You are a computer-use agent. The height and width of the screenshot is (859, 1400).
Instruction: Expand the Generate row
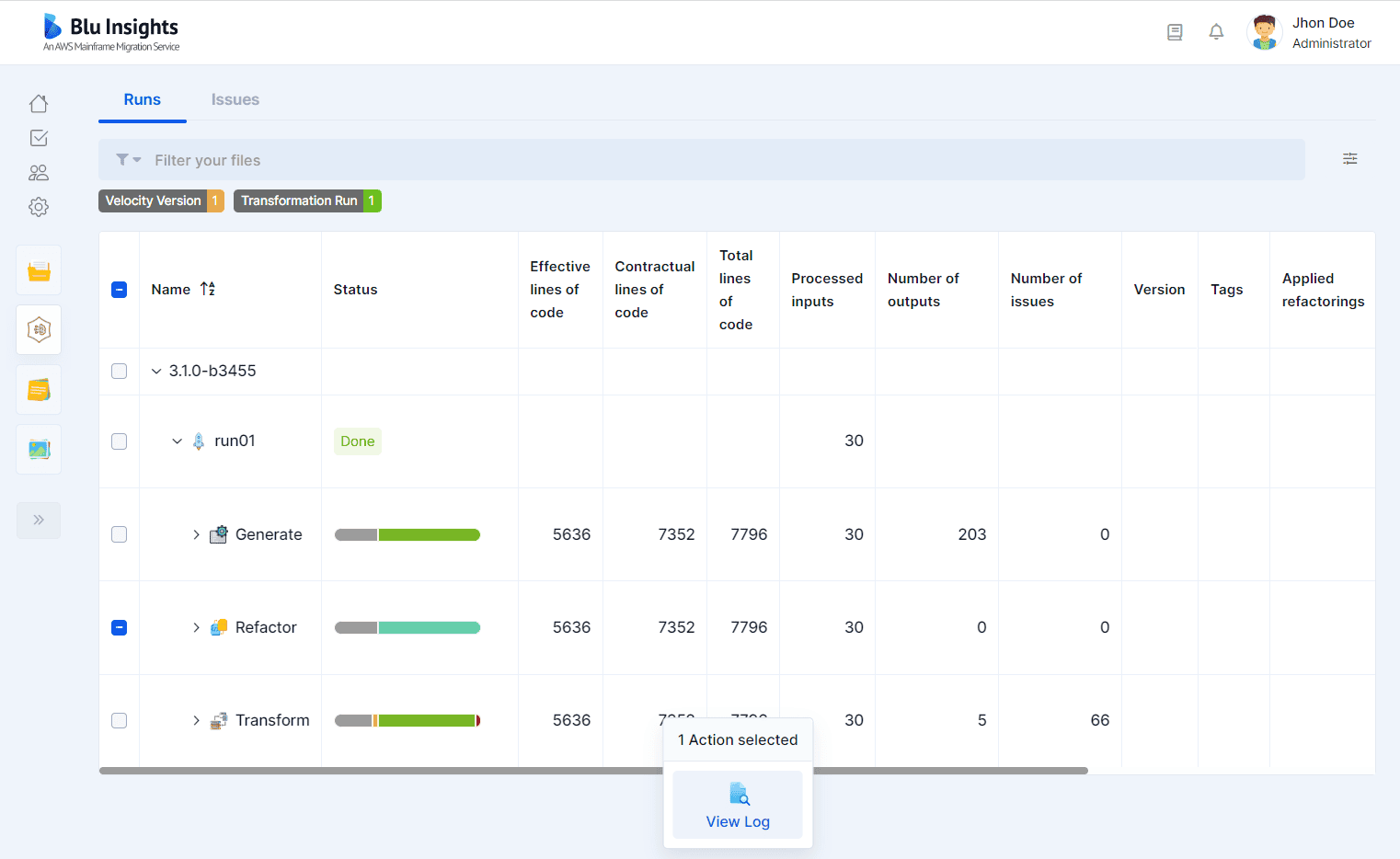point(196,534)
